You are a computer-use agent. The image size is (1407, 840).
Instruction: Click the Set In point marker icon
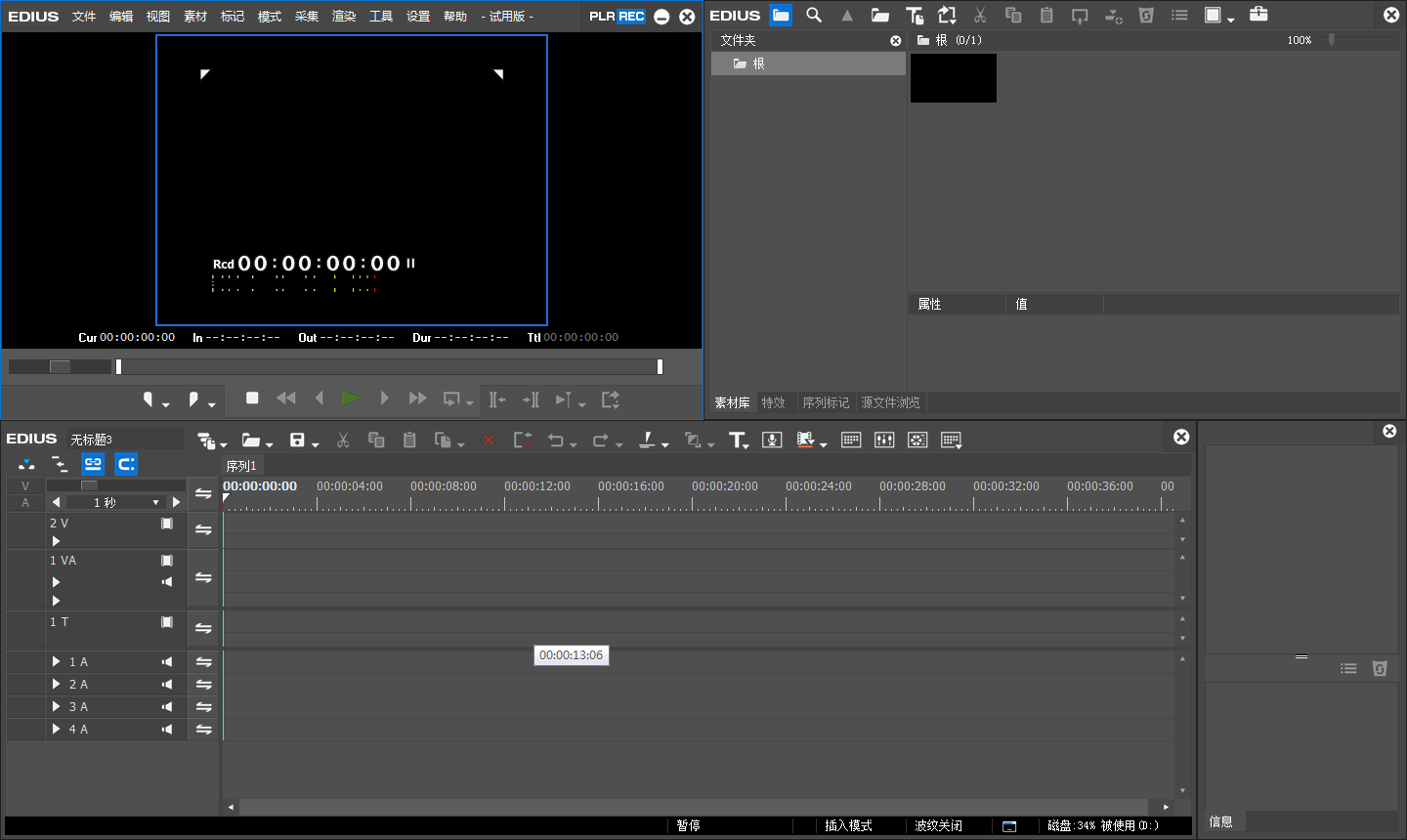click(x=149, y=399)
